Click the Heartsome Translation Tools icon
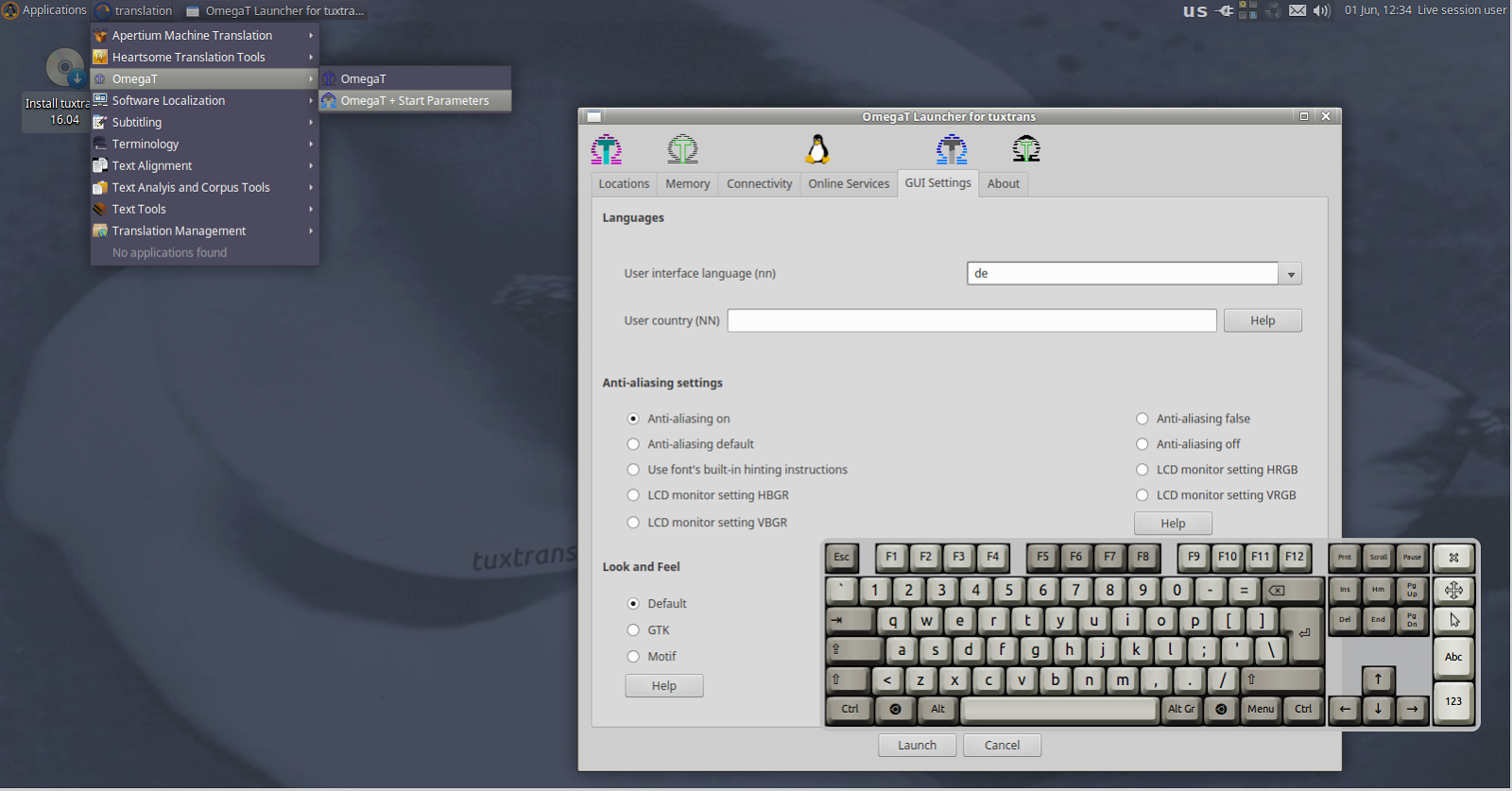This screenshot has height=791, width=1512. pyautogui.click(x=100, y=58)
